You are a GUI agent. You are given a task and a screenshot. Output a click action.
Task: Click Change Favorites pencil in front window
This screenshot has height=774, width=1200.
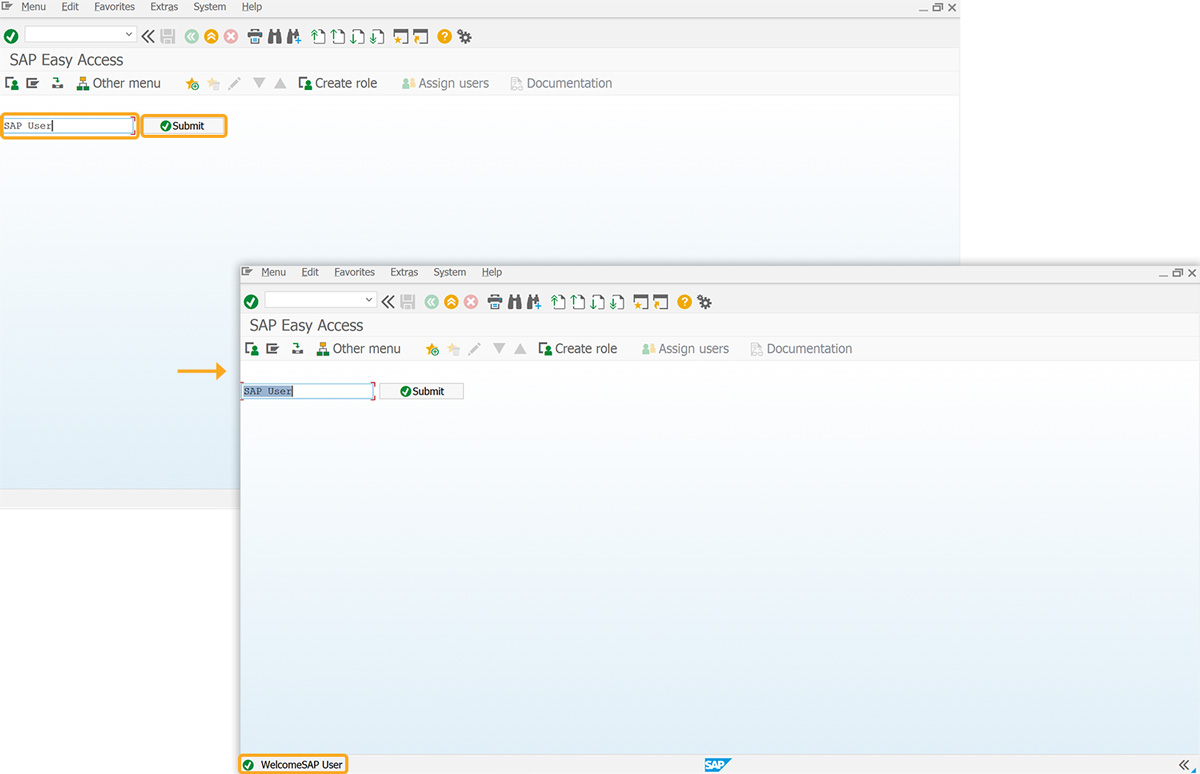tap(474, 349)
